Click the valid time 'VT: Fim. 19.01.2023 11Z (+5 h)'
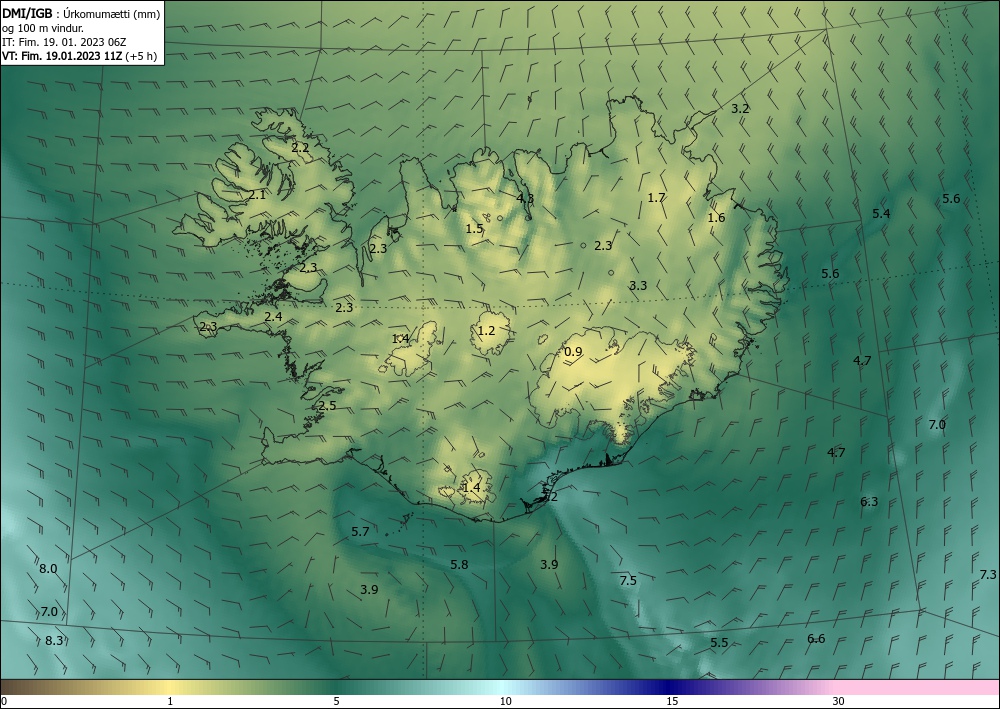 [79, 56]
